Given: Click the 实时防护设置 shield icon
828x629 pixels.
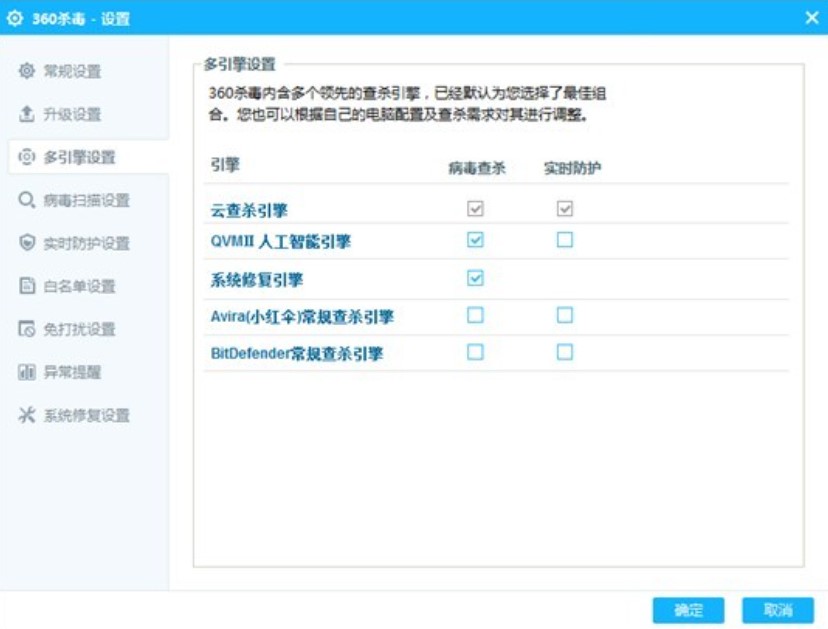Looking at the screenshot, I should (27, 243).
